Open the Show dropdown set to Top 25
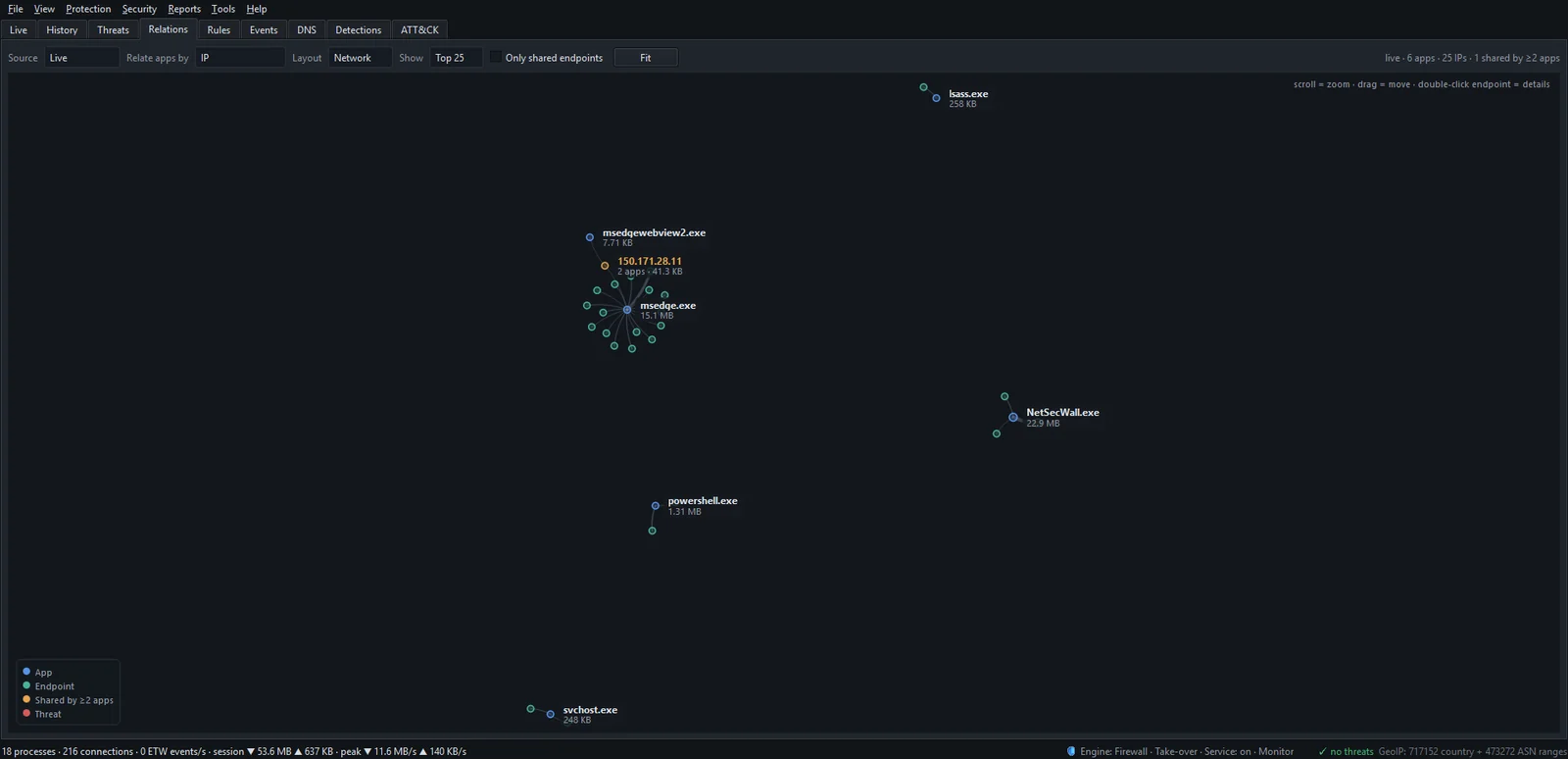Viewport: 1568px width, 759px height. [x=456, y=58]
